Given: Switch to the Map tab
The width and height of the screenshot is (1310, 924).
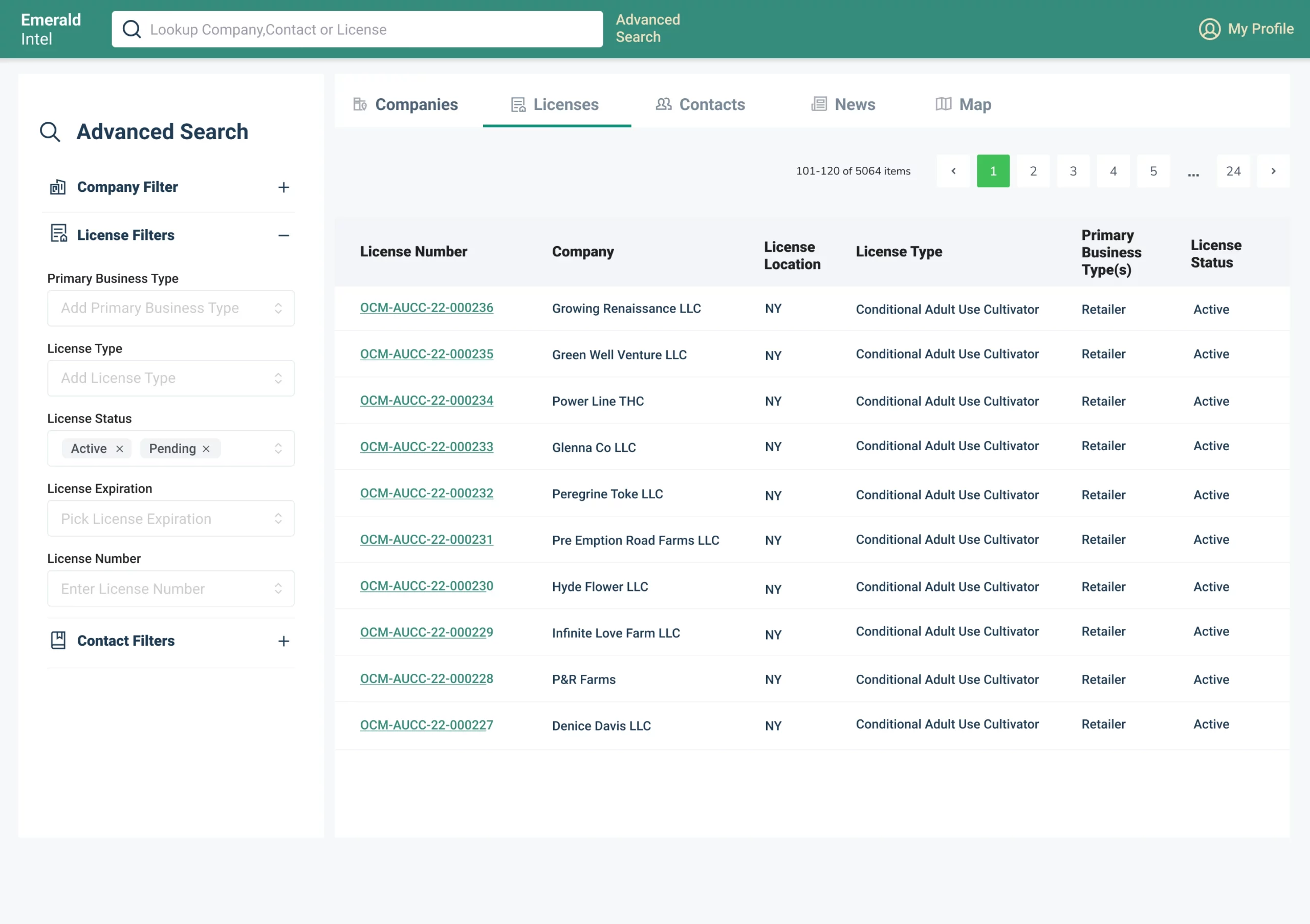Looking at the screenshot, I should 963,104.
